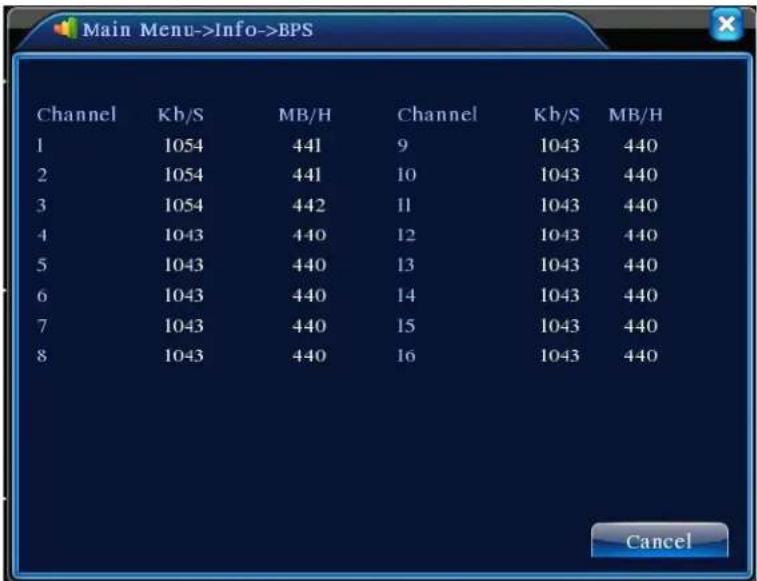This screenshot has width=757, height=581.
Task: Click the 1043 Kb/S value for channel 9
Action: tap(559, 145)
